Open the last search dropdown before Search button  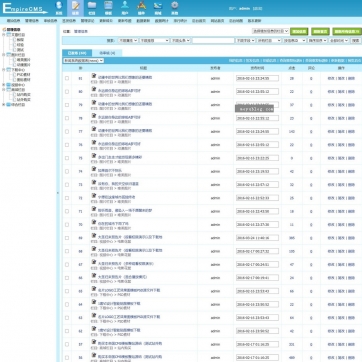click(x=339, y=40)
